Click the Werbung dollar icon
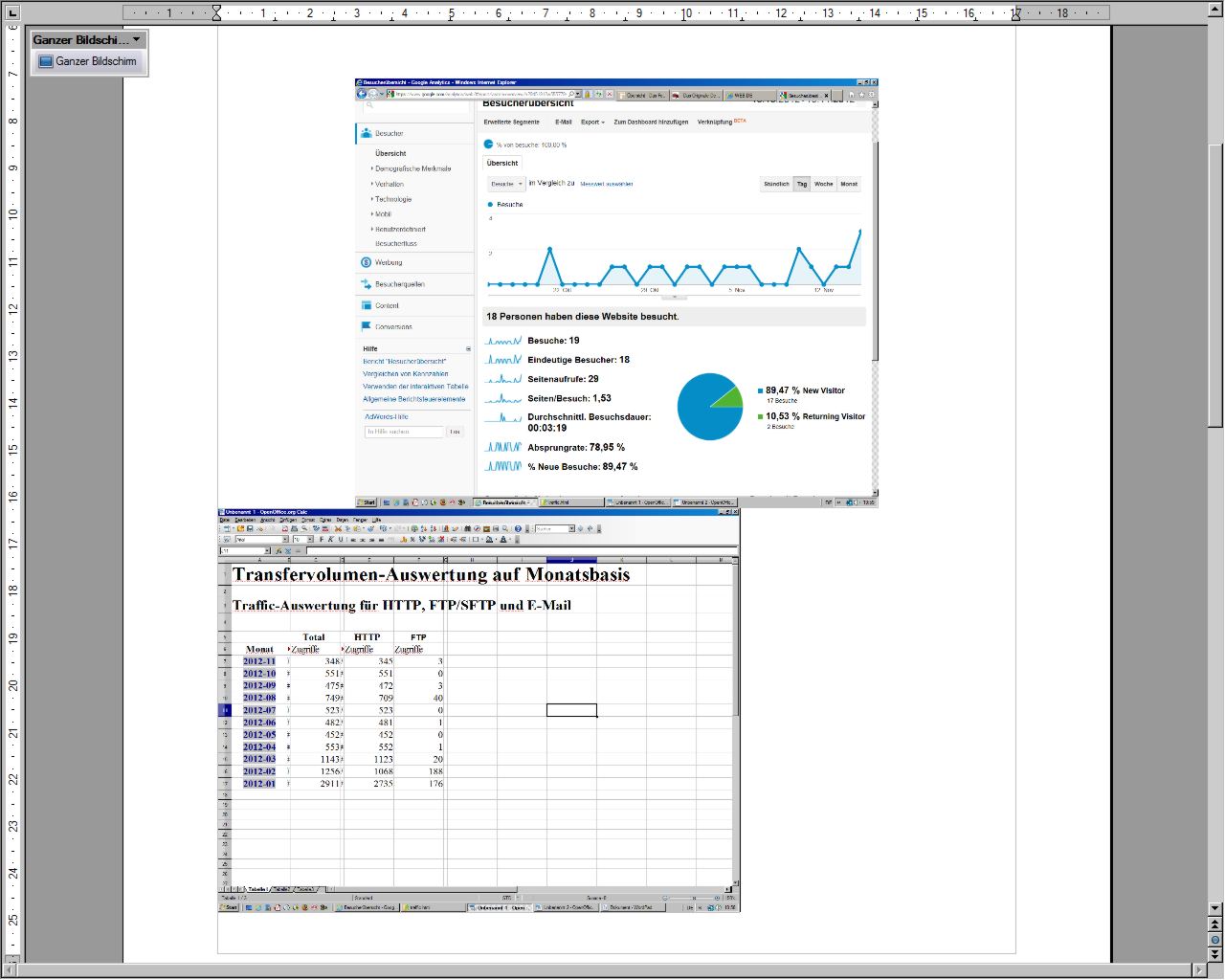Viewport: 1225px width, 980px height. coord(366,262)
